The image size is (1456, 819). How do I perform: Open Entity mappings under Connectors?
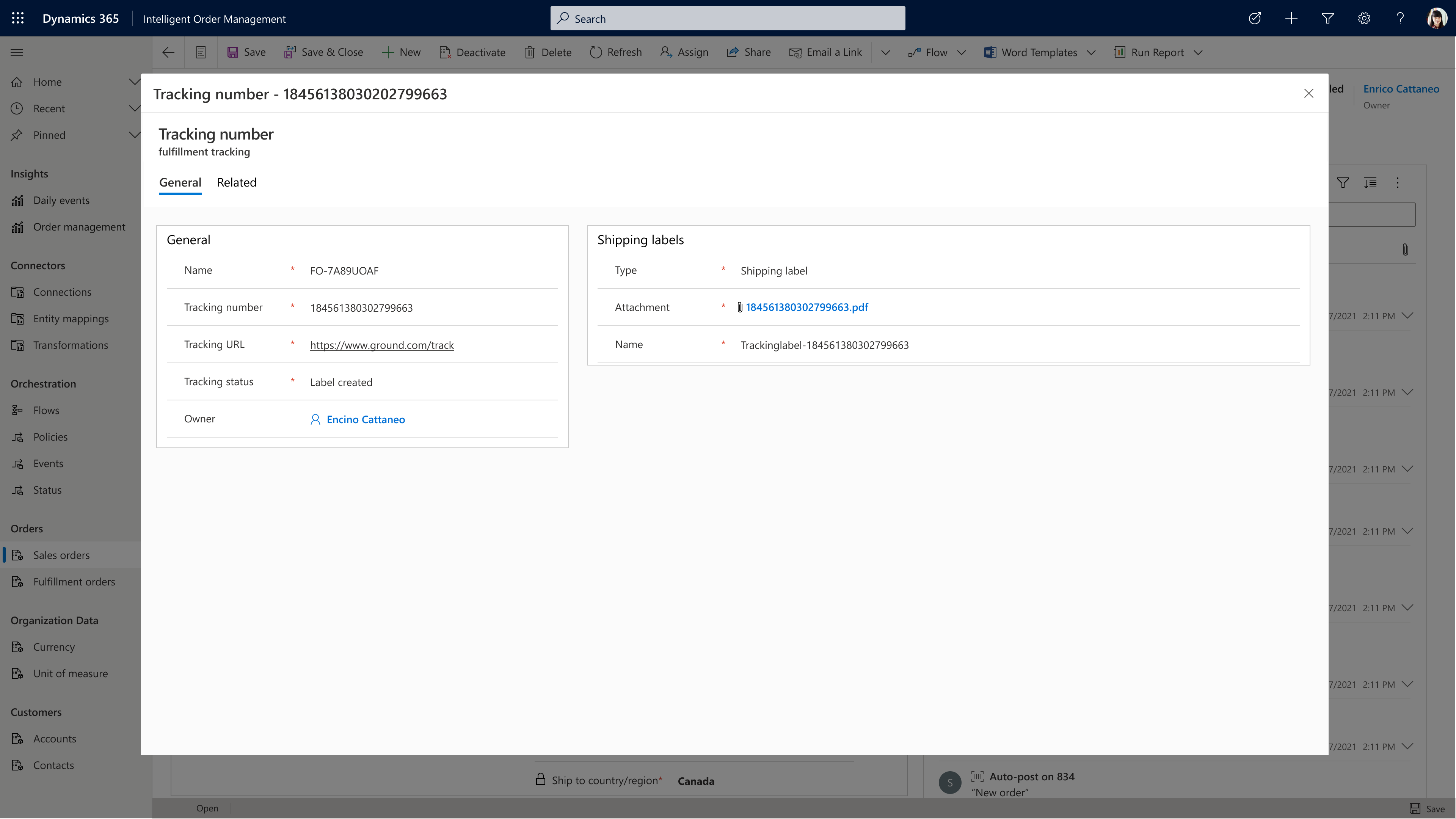[x=70, y=318]
